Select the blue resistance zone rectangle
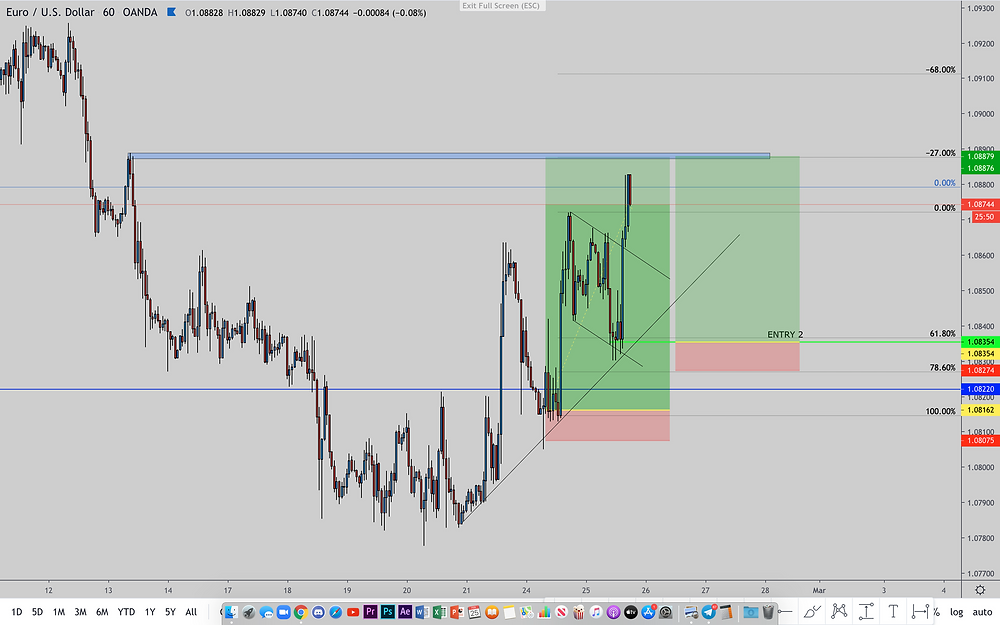This screenshot has height=625, width=1000. (449, 155)
